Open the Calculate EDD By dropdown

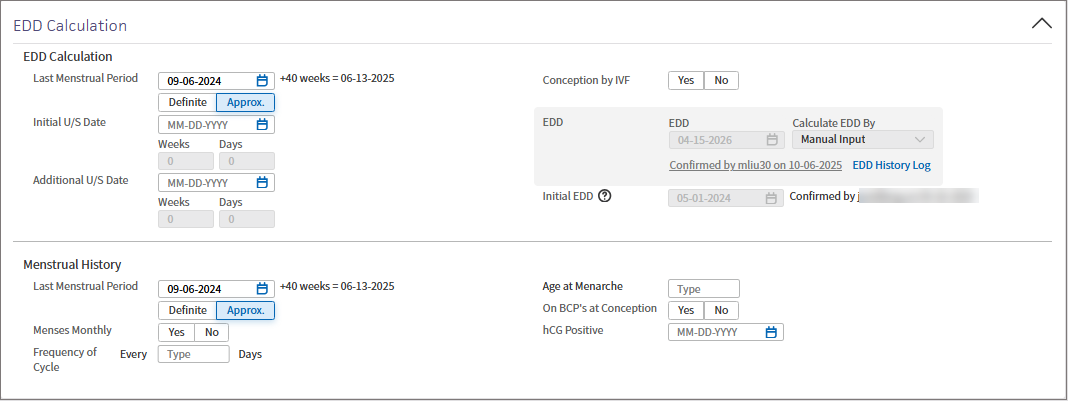pos(863,140)
